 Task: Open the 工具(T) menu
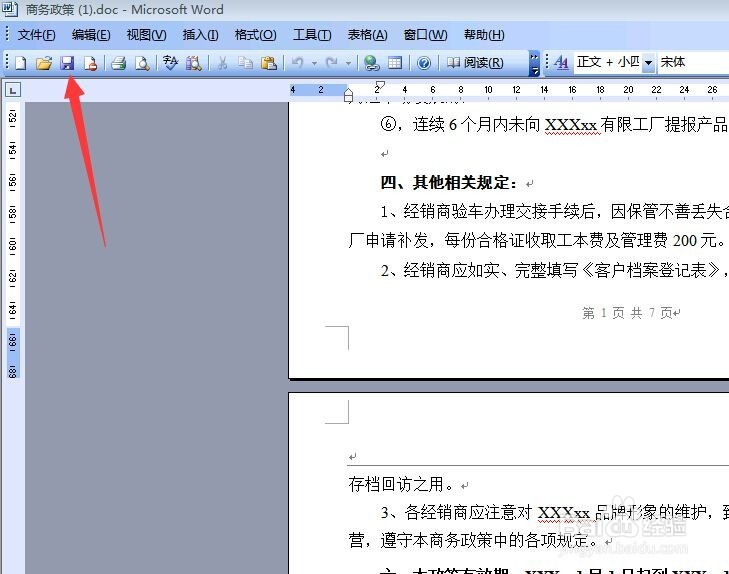[312, 35]
